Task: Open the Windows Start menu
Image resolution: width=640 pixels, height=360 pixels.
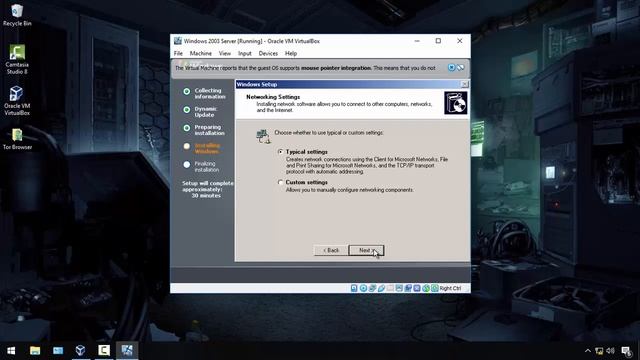Action: (x=11, y=350)
